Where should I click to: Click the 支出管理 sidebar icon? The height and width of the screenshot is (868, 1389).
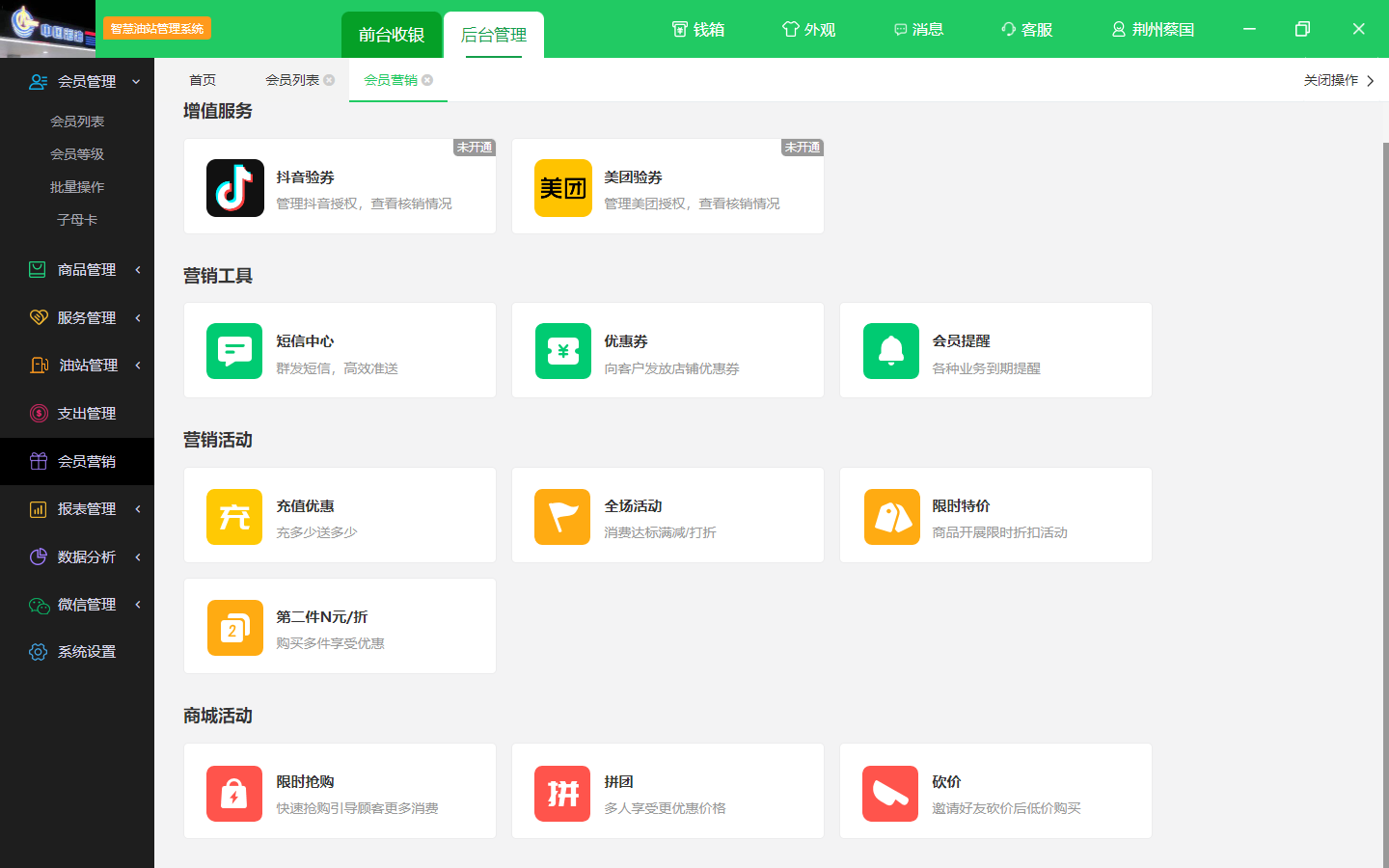pyautogui.click(x=39, y=413)
